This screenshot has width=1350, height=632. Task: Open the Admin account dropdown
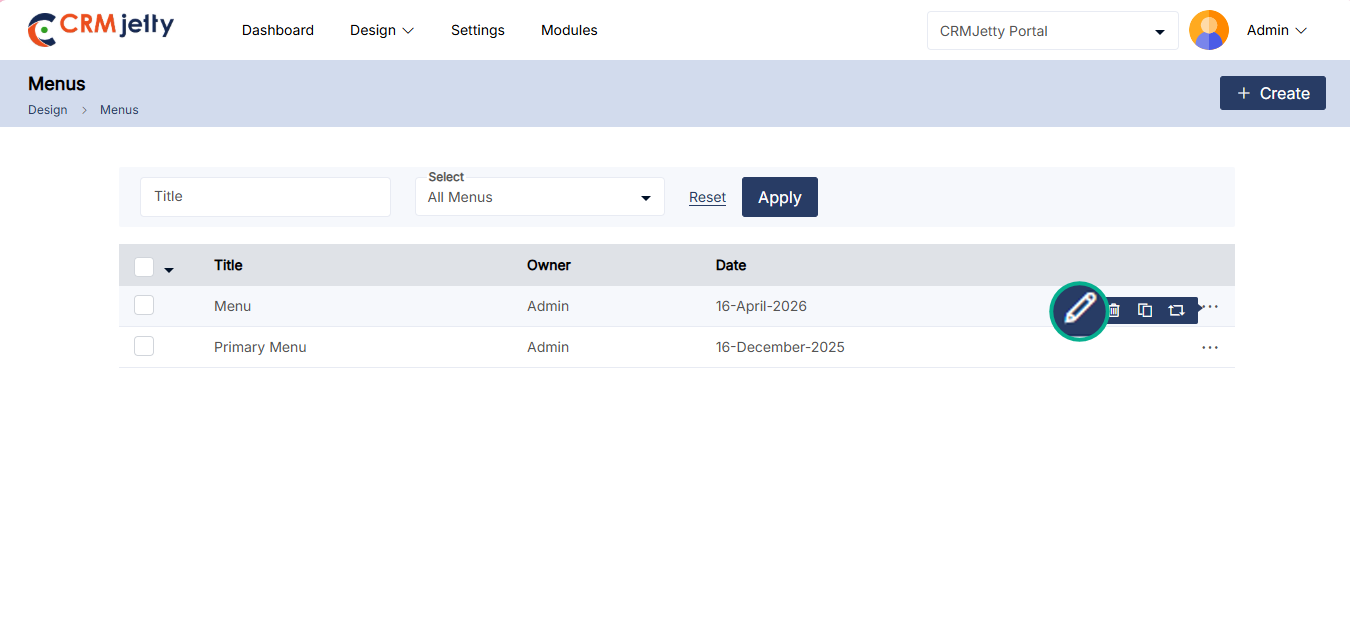1277,31
